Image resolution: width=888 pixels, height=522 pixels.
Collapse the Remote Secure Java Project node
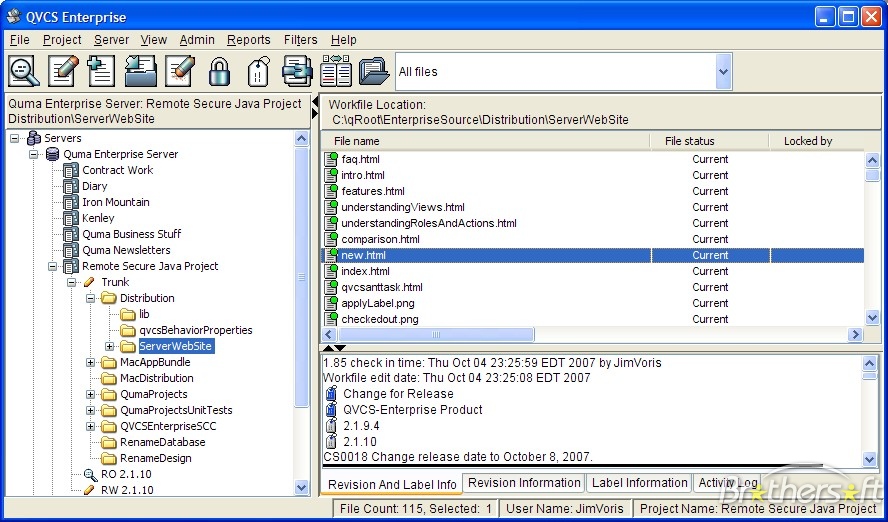(x=53, y=266)
